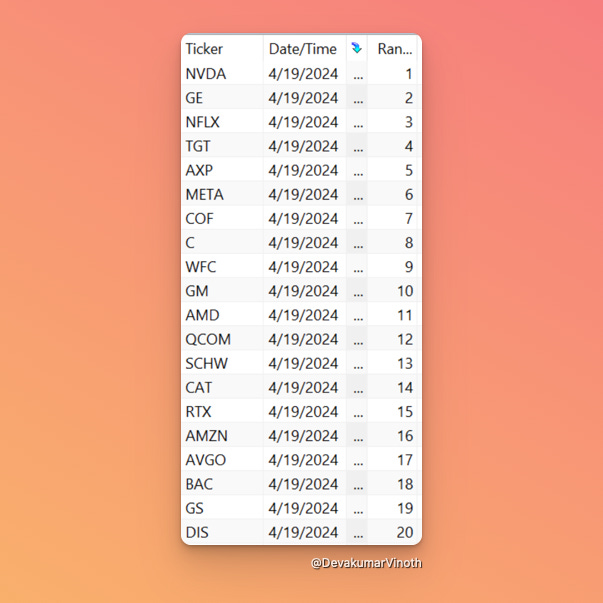Click the truncated Ran... column header
This screenshot has height=603, width=603.
click(394, 48)
